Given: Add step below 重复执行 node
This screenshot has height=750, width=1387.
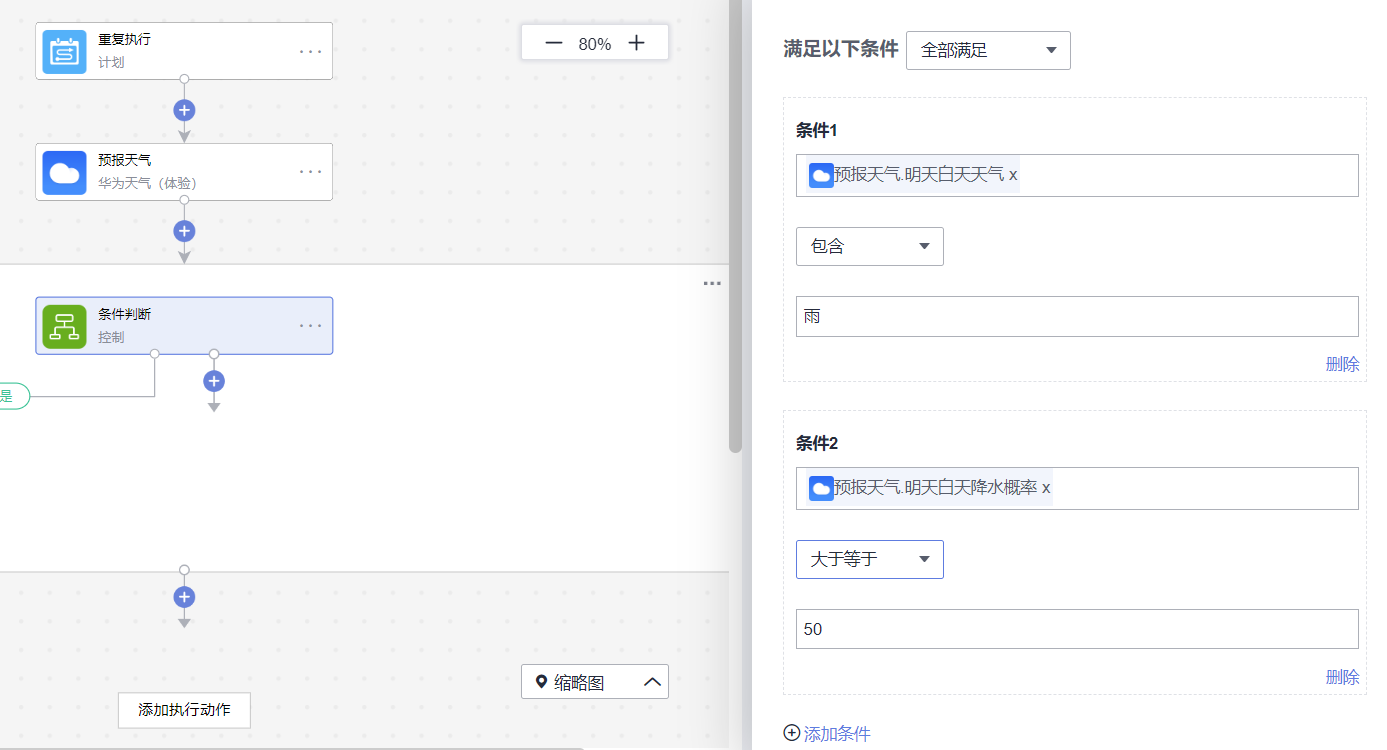Looking at the screenshot, I should (184, 110).
